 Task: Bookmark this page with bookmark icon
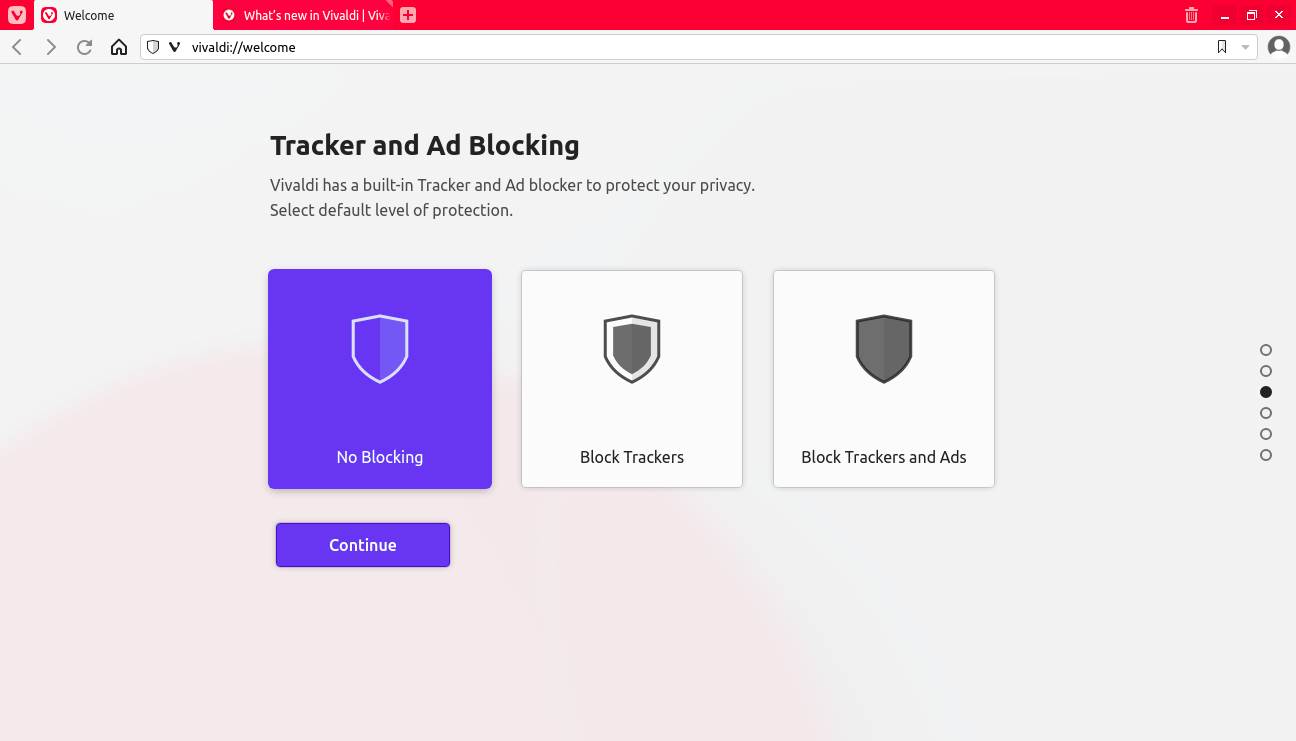pyautogui.click(x=1222, y=47)
